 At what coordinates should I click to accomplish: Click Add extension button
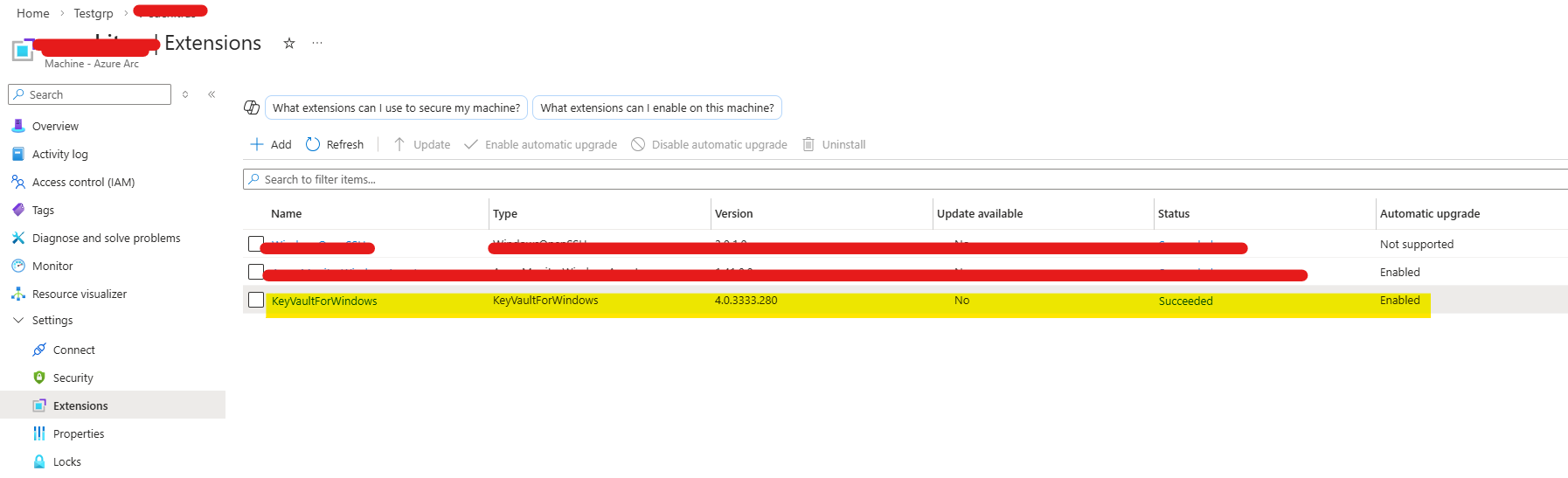(271, 144)
